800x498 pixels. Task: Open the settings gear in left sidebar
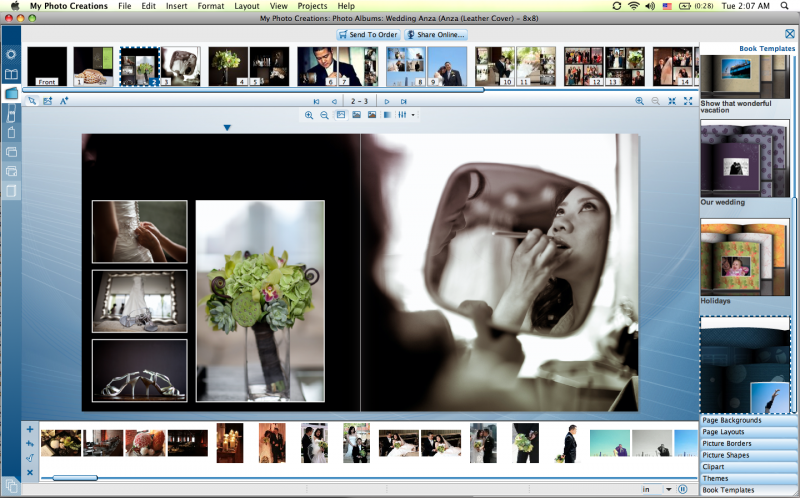(x=11, y=54)
